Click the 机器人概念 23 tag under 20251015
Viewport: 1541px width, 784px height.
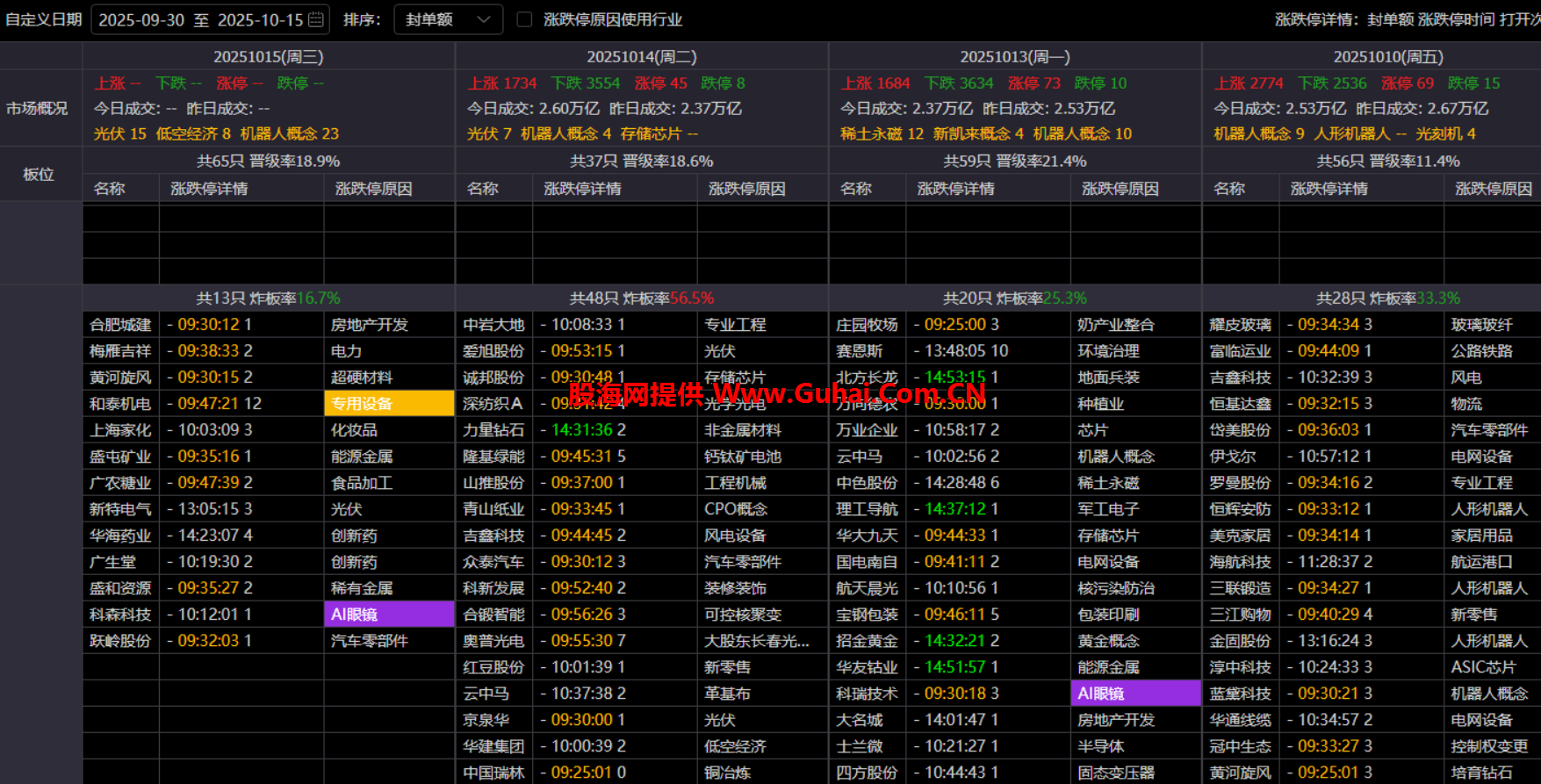(290, 133)
